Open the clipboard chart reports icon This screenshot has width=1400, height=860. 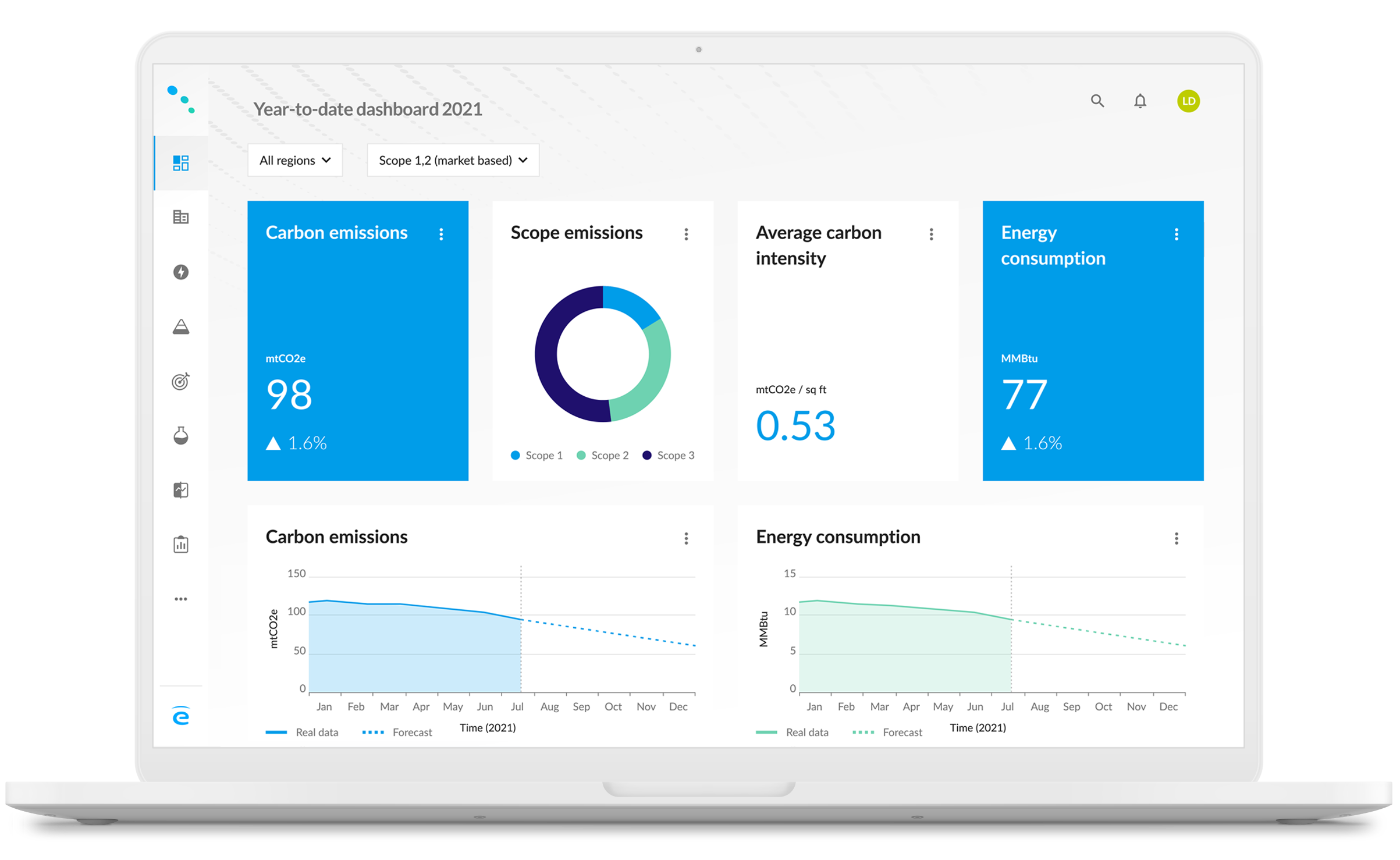[x=181, y=545]
